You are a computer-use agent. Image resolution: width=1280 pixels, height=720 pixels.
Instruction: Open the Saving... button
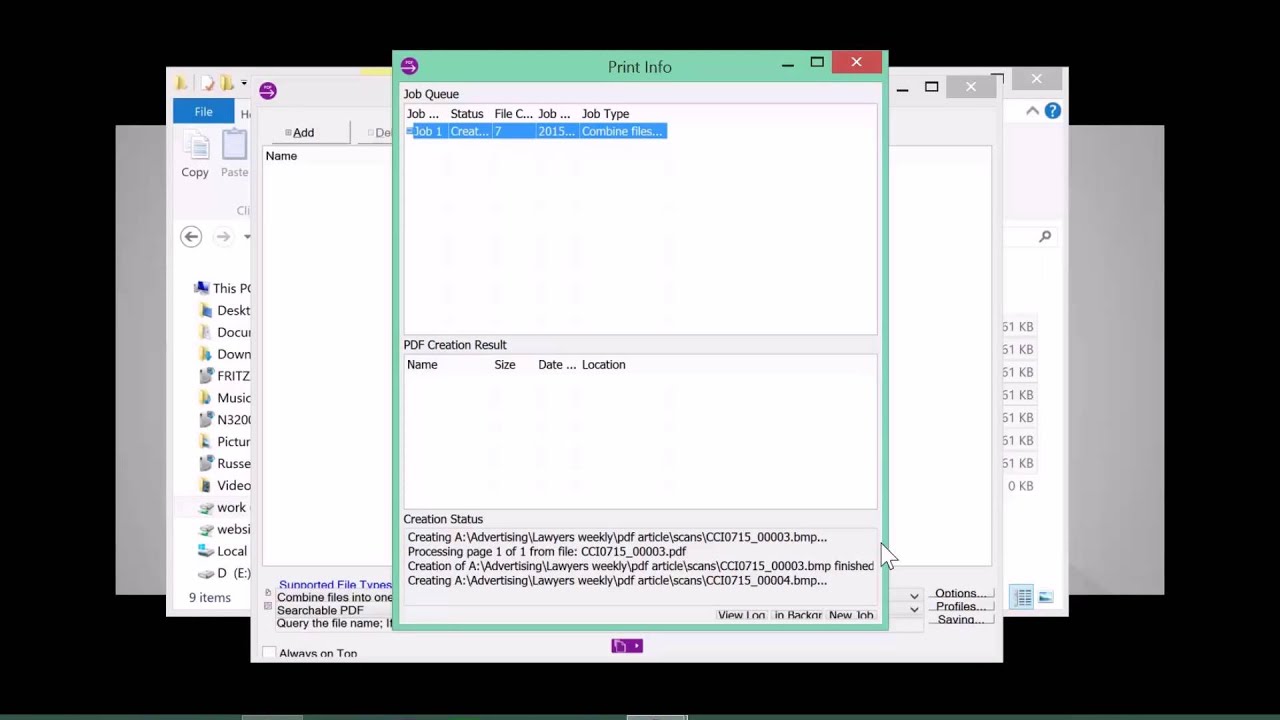point(961,619)
